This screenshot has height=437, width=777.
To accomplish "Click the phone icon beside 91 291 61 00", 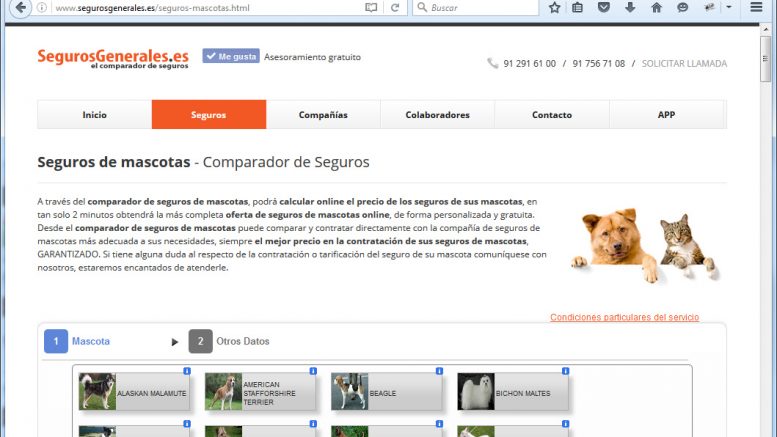I will [x=493, y=63].
